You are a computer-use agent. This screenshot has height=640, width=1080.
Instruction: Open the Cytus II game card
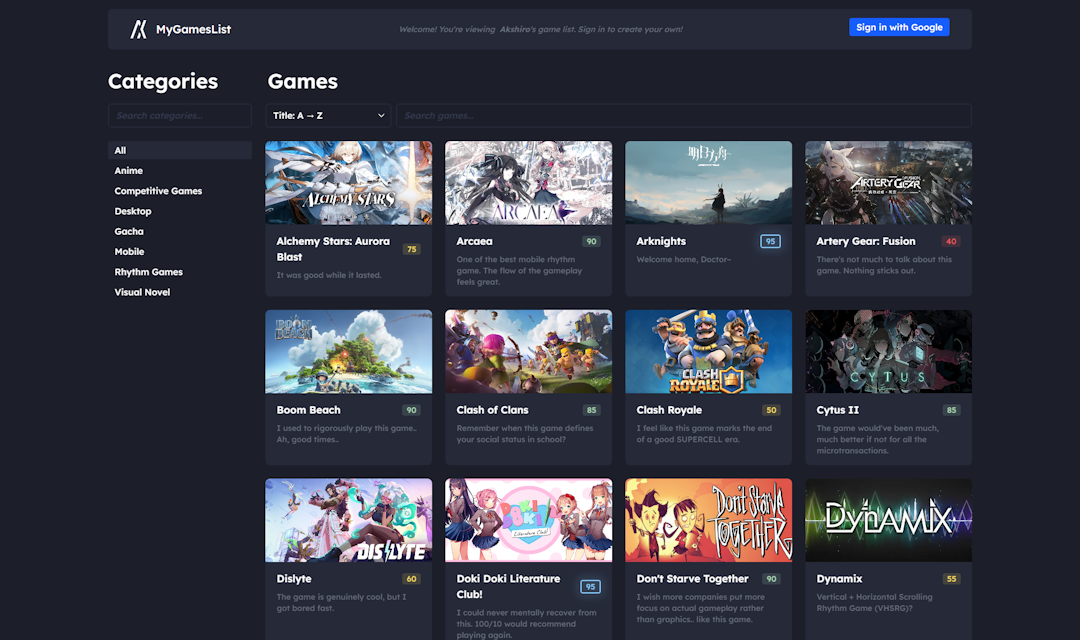(x=888, y=385)
